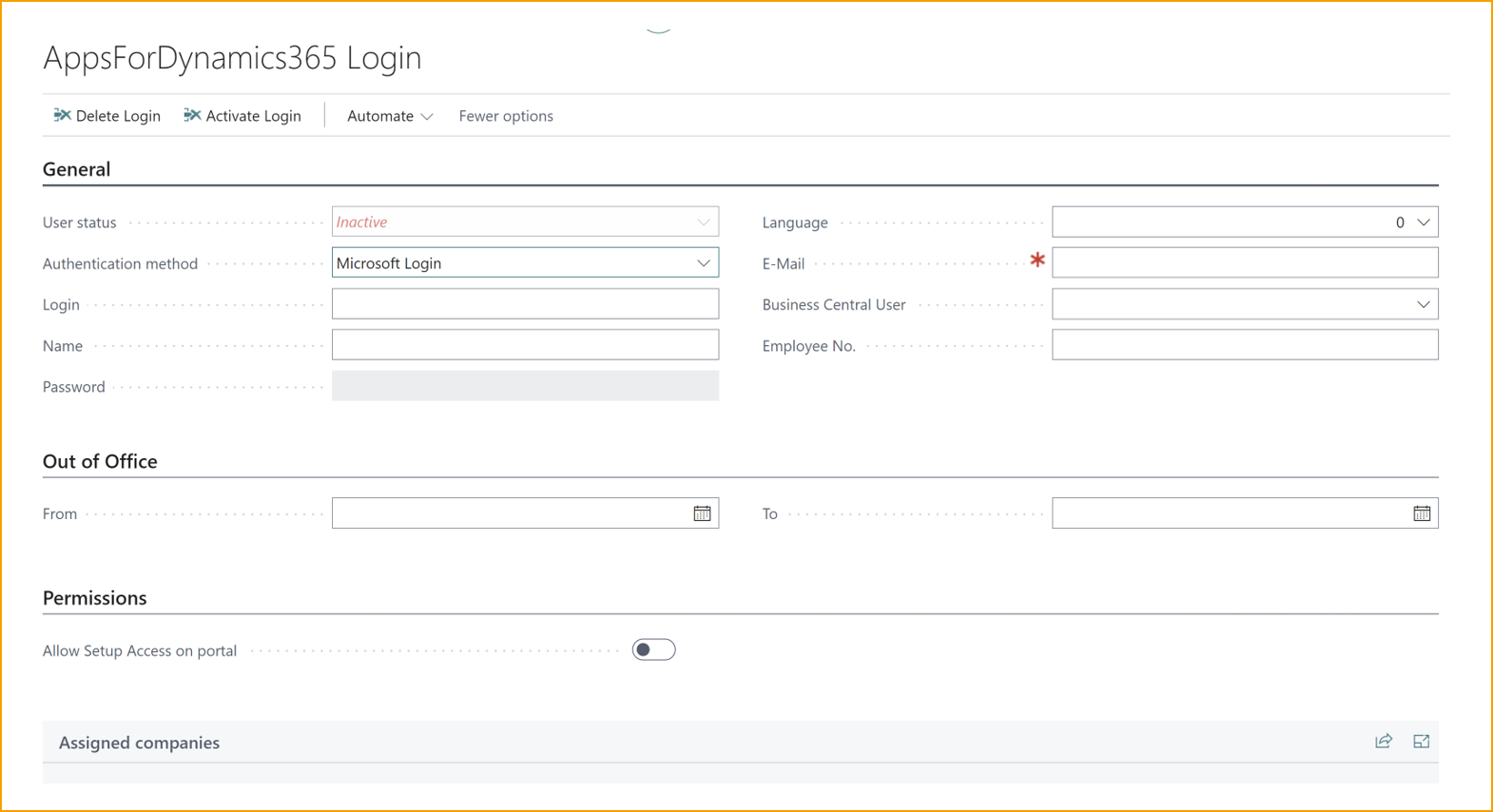Click the E-Mail input field
Viewport: 1493px width, 812px height.
tap(1244, 263)
